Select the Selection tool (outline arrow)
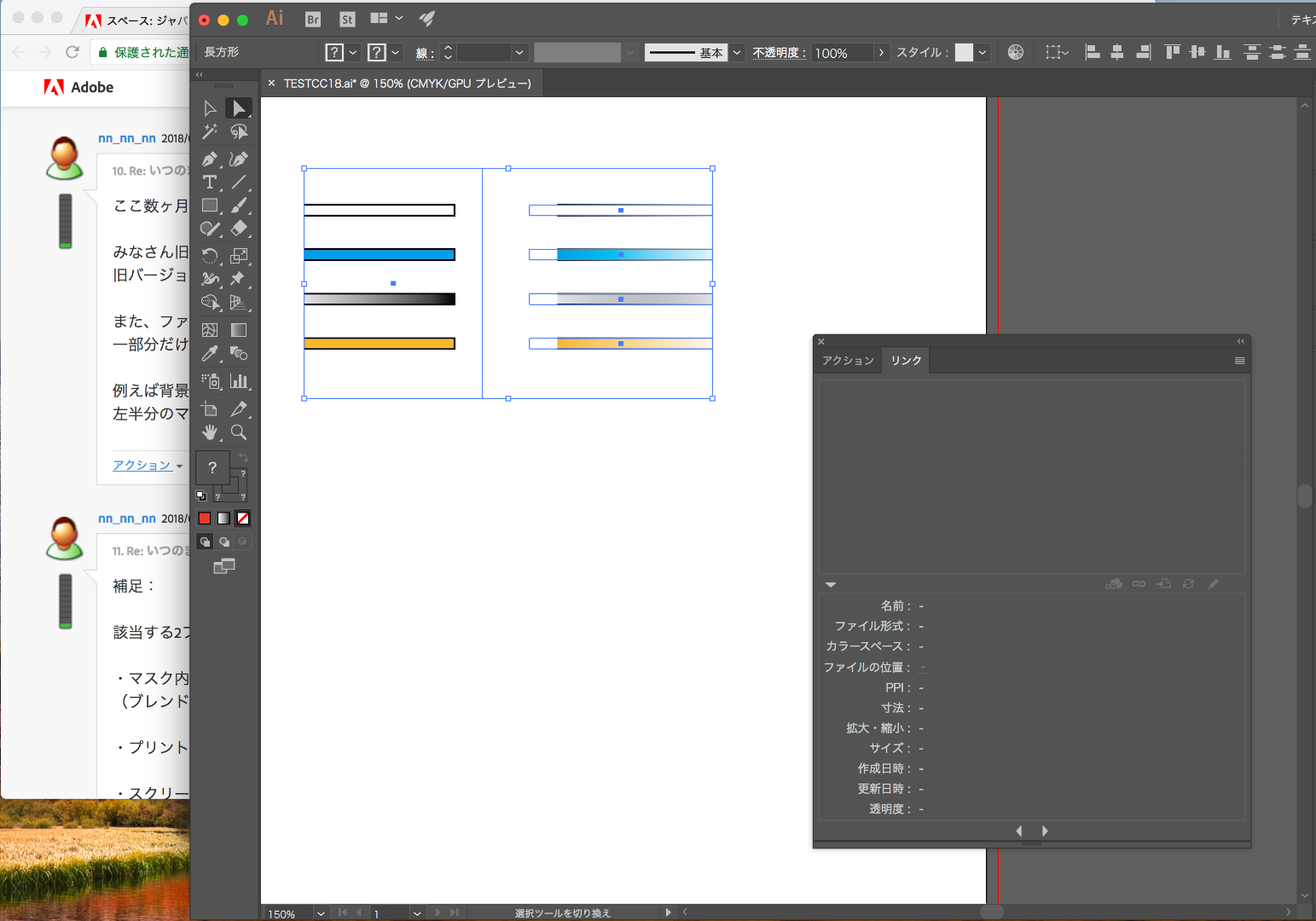The image size is (1316, 921). (210, 108)
